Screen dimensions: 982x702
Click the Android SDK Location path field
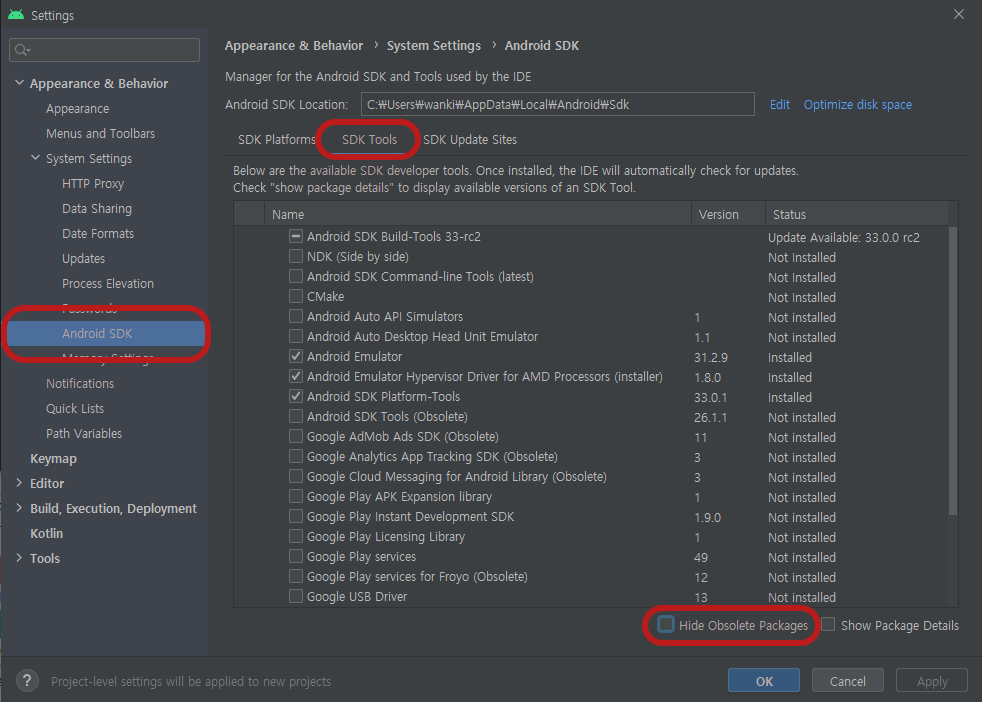557,105
